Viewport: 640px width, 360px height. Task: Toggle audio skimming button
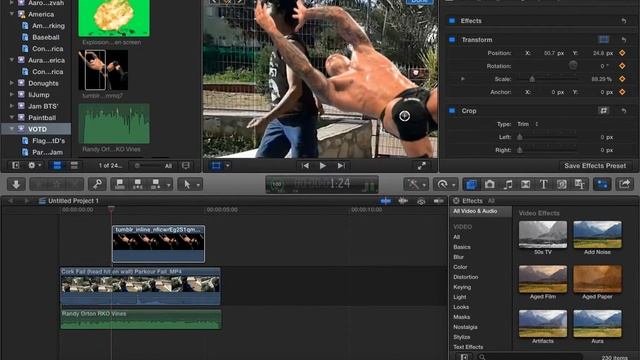point(403,201)
